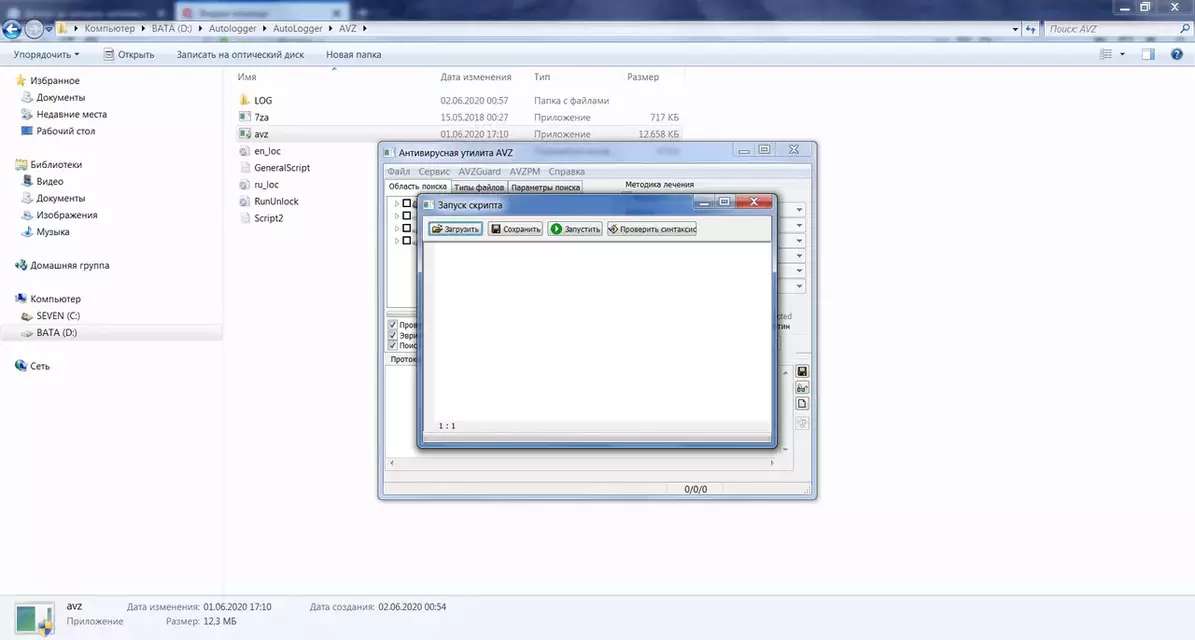The width and height of the screenshot is (1195, 640).
Task: Open Файл menu in AVZ window
Action: coord(399,171)
